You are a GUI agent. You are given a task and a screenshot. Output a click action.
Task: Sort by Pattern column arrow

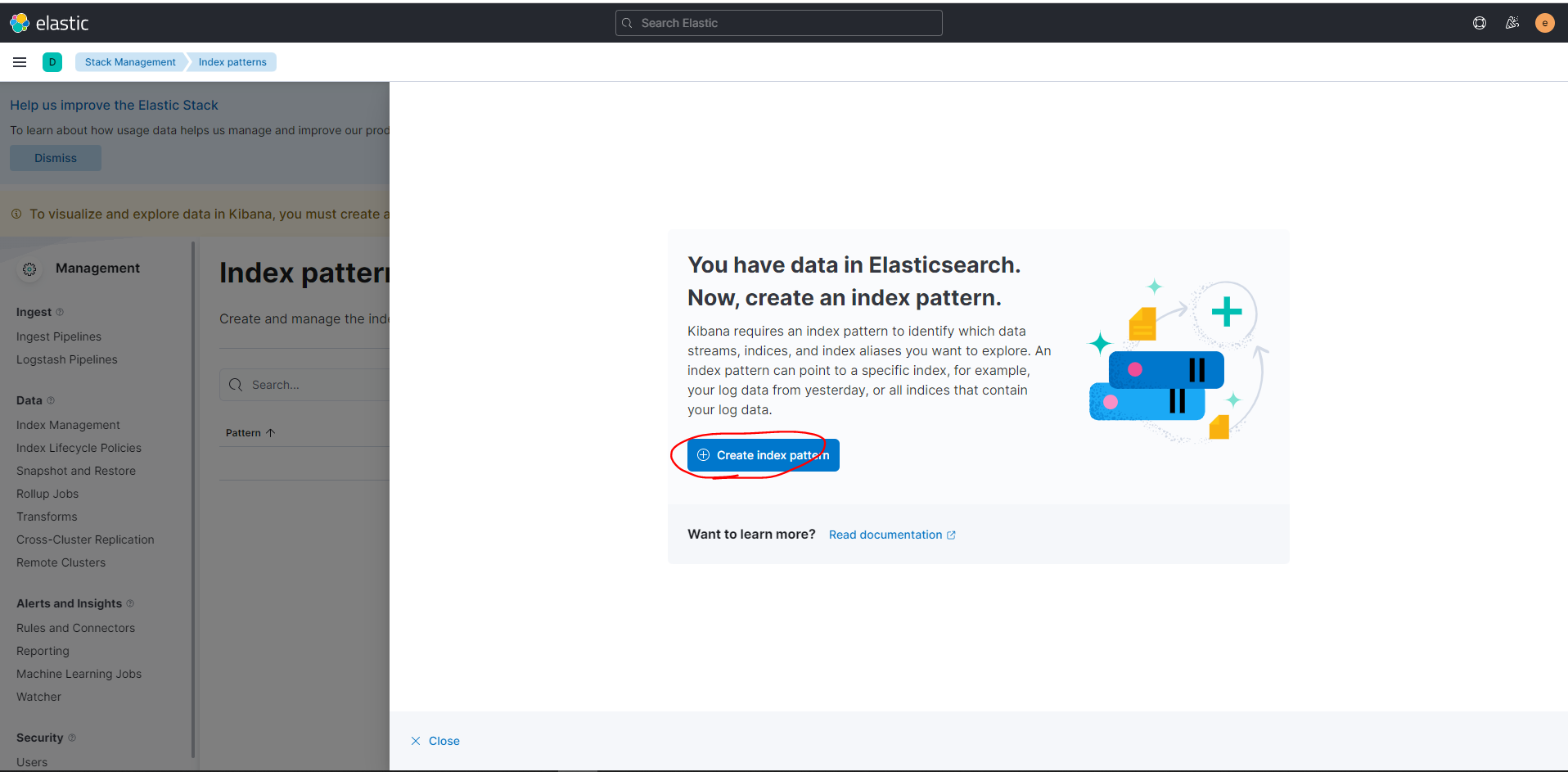coord(270,433)
